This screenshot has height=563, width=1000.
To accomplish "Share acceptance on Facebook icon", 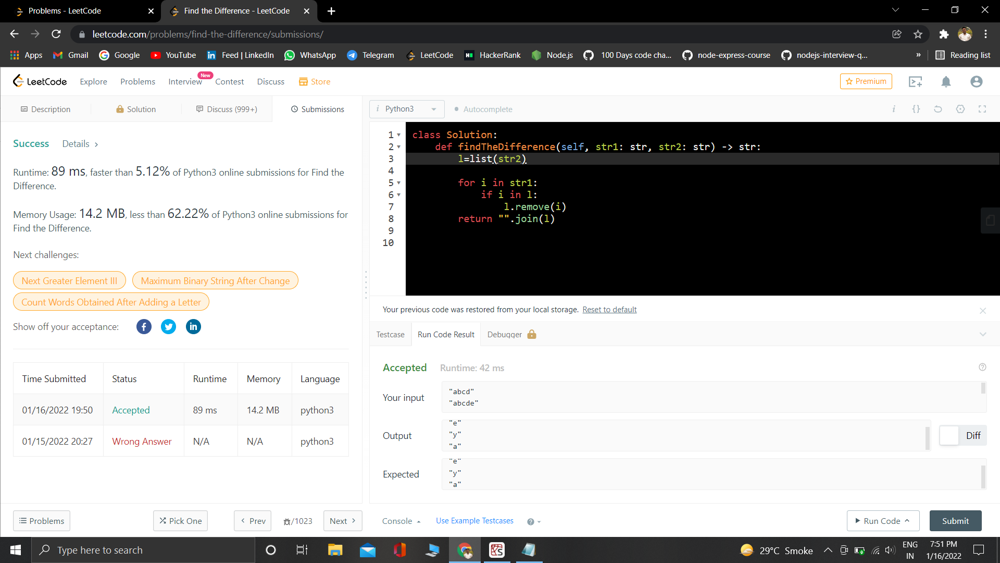I will click(x=144, y=327).
